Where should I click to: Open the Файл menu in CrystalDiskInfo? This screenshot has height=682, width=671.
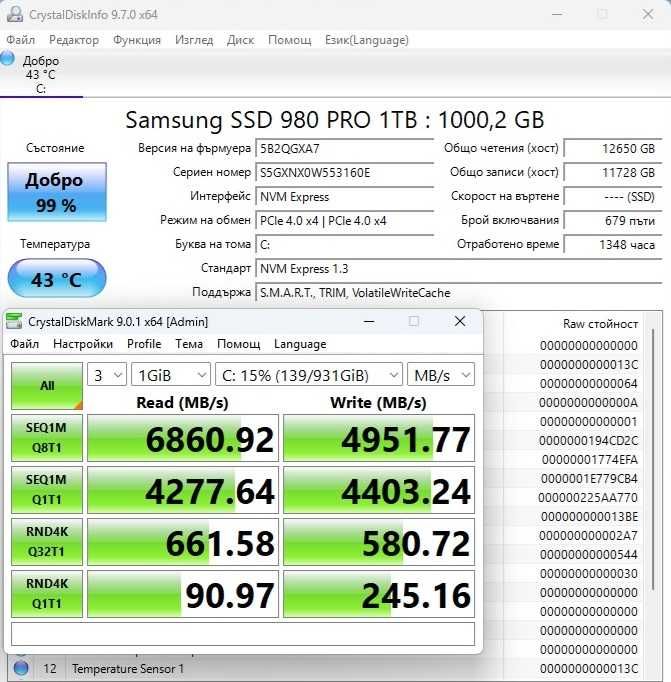[x=20, y=40]
